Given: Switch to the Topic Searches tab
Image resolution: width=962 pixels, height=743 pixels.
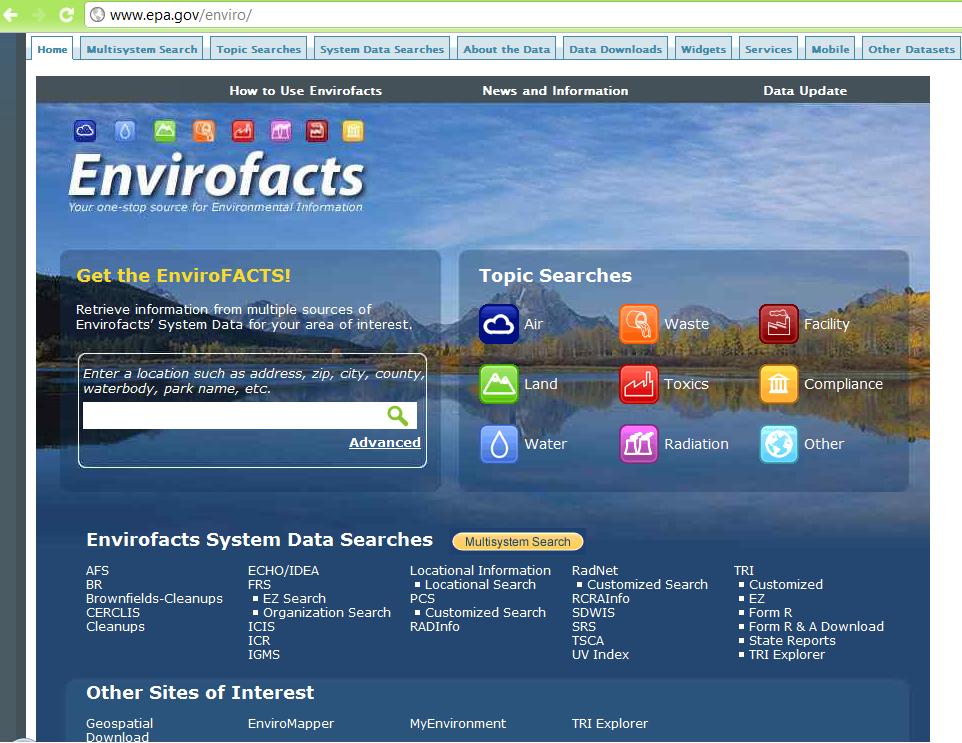Looking at the screenshot, I should pos(258,49).
